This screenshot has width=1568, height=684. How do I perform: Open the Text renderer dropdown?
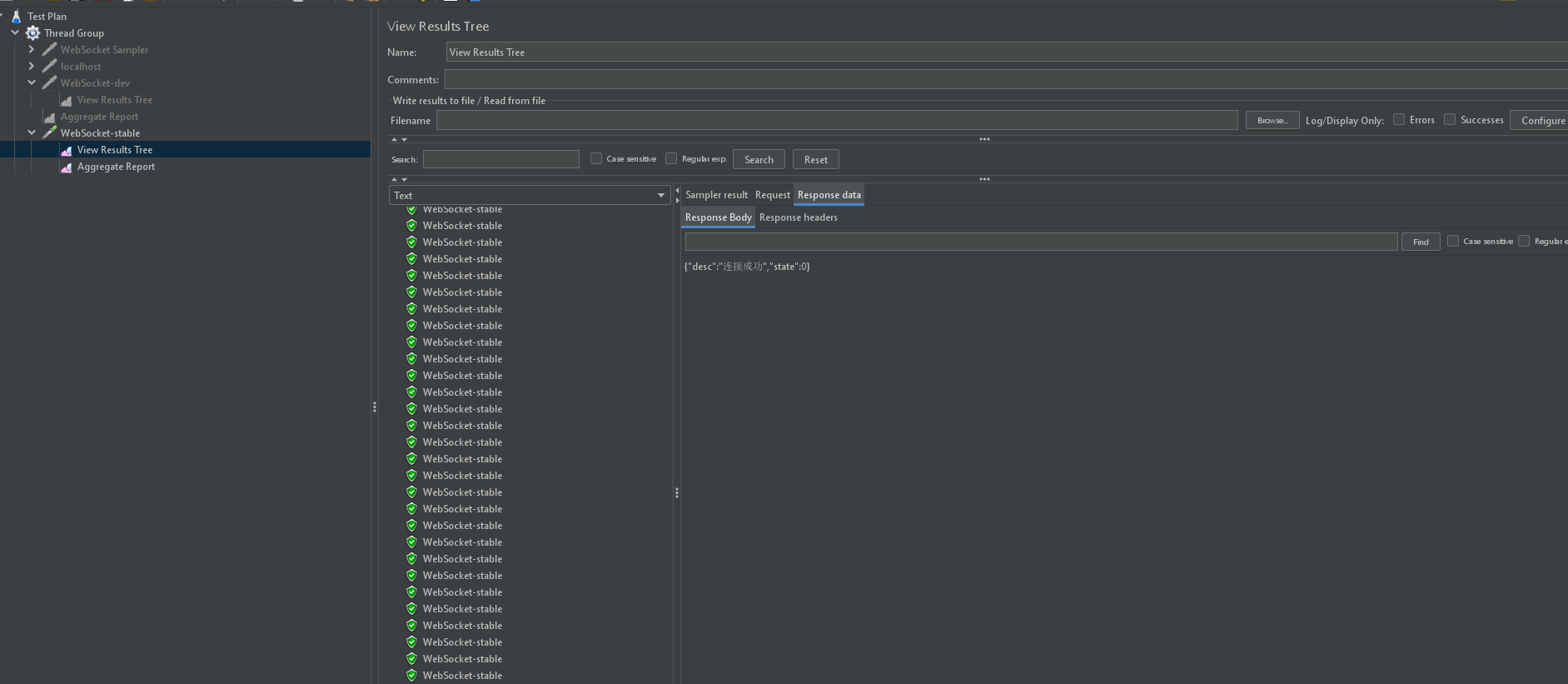[530, 195]
